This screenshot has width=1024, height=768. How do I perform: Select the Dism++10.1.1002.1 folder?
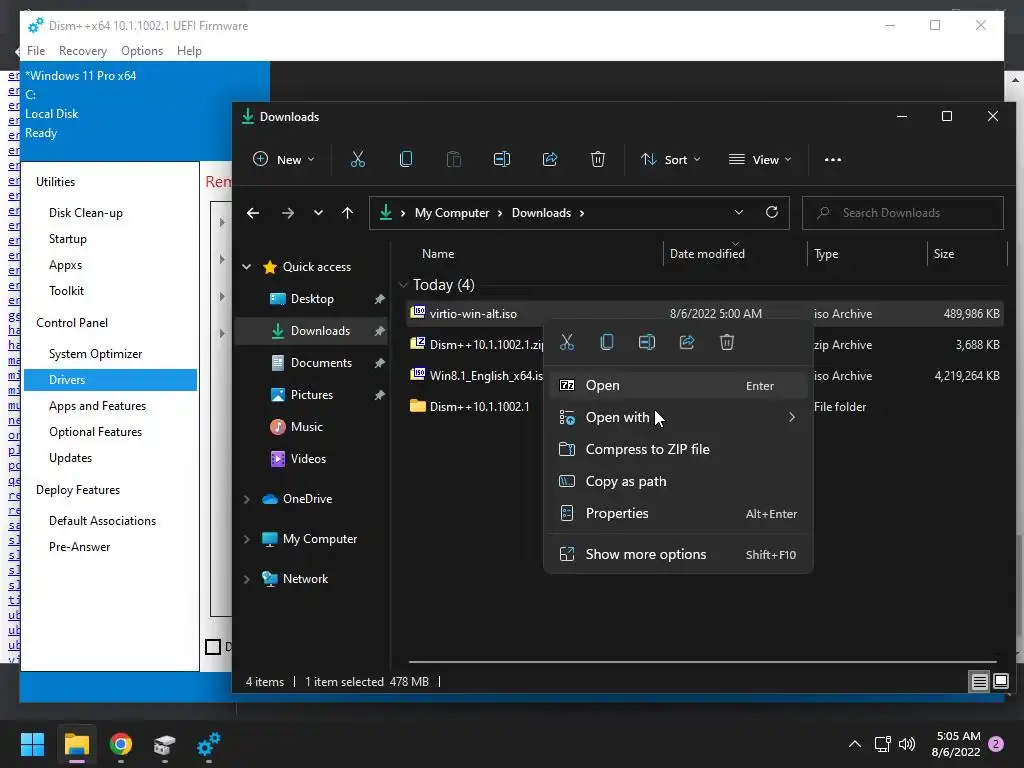point(479,407)
